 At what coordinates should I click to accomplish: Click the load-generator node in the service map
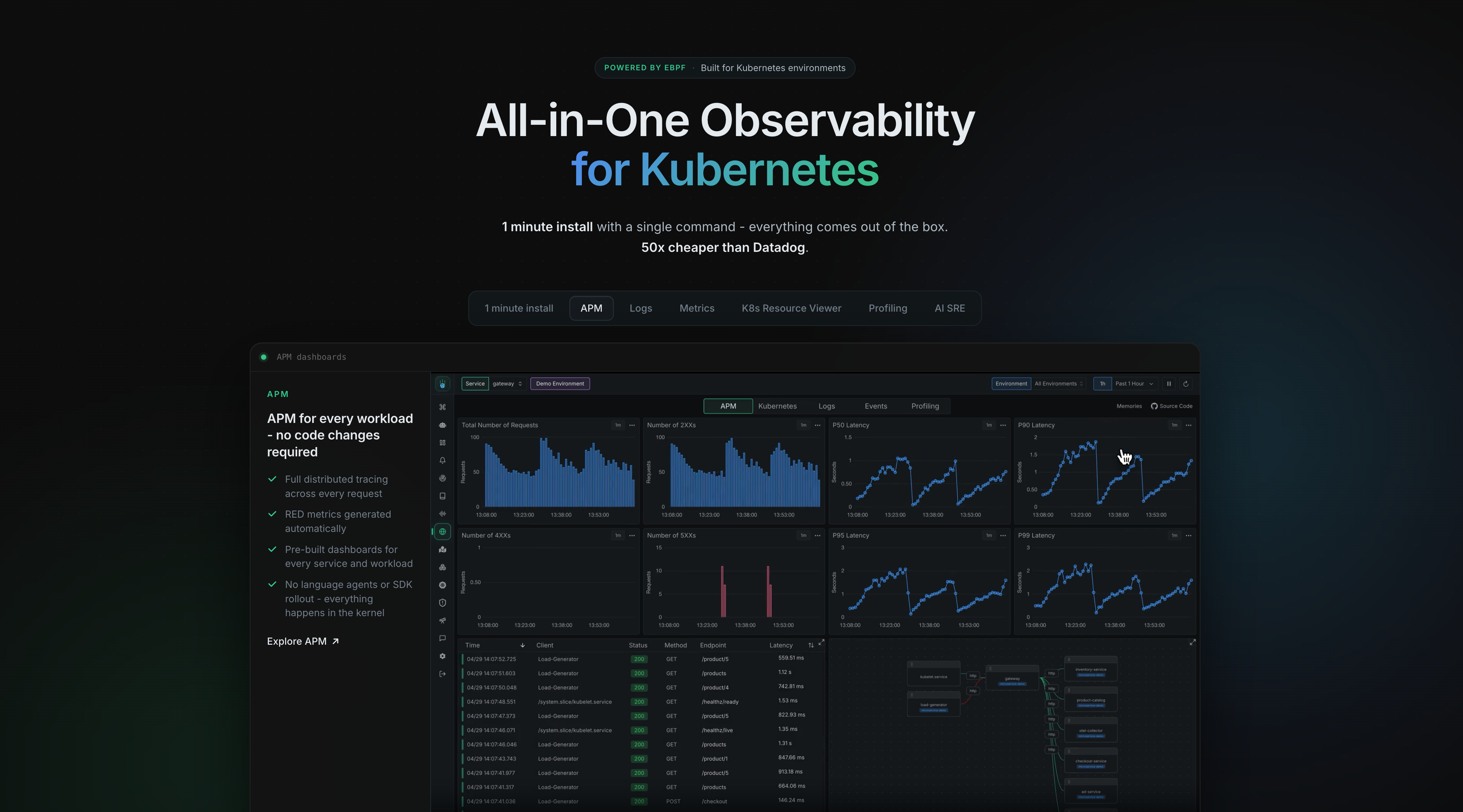933,704
